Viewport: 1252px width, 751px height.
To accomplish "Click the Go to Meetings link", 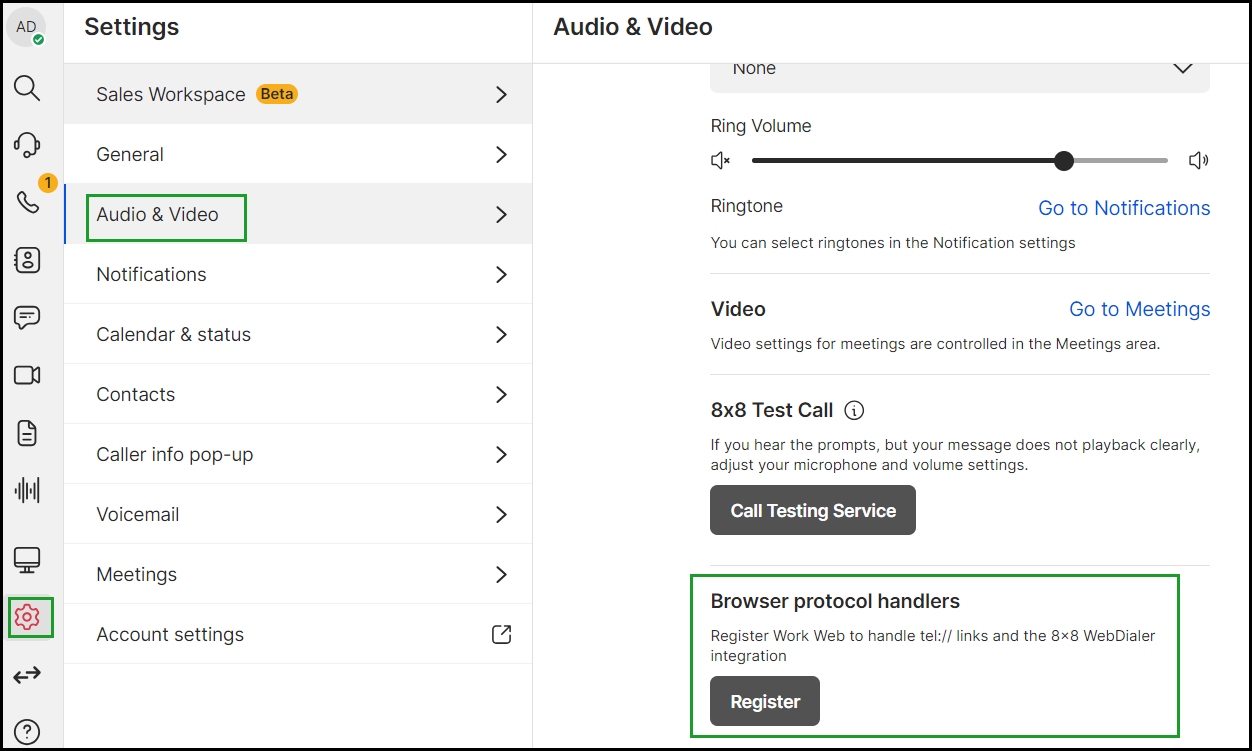I will 1140,309.
